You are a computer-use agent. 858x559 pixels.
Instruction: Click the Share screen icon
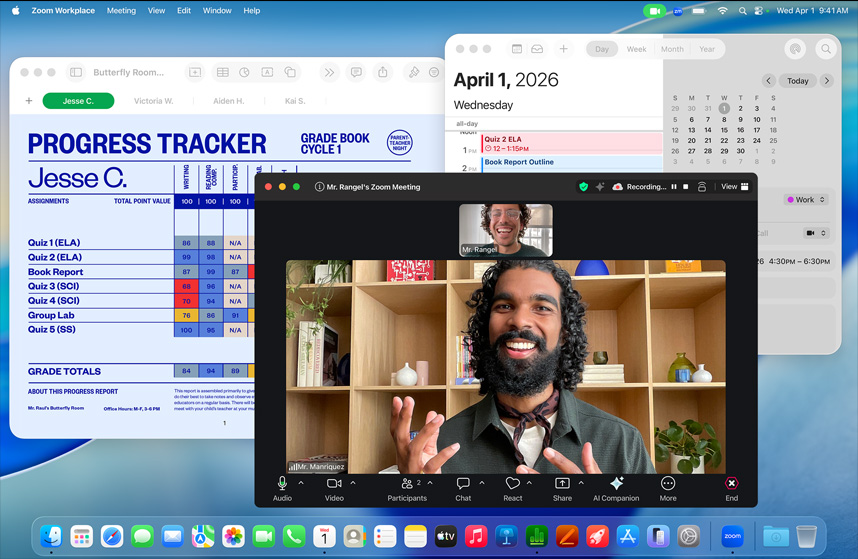[x=562, y=484]
